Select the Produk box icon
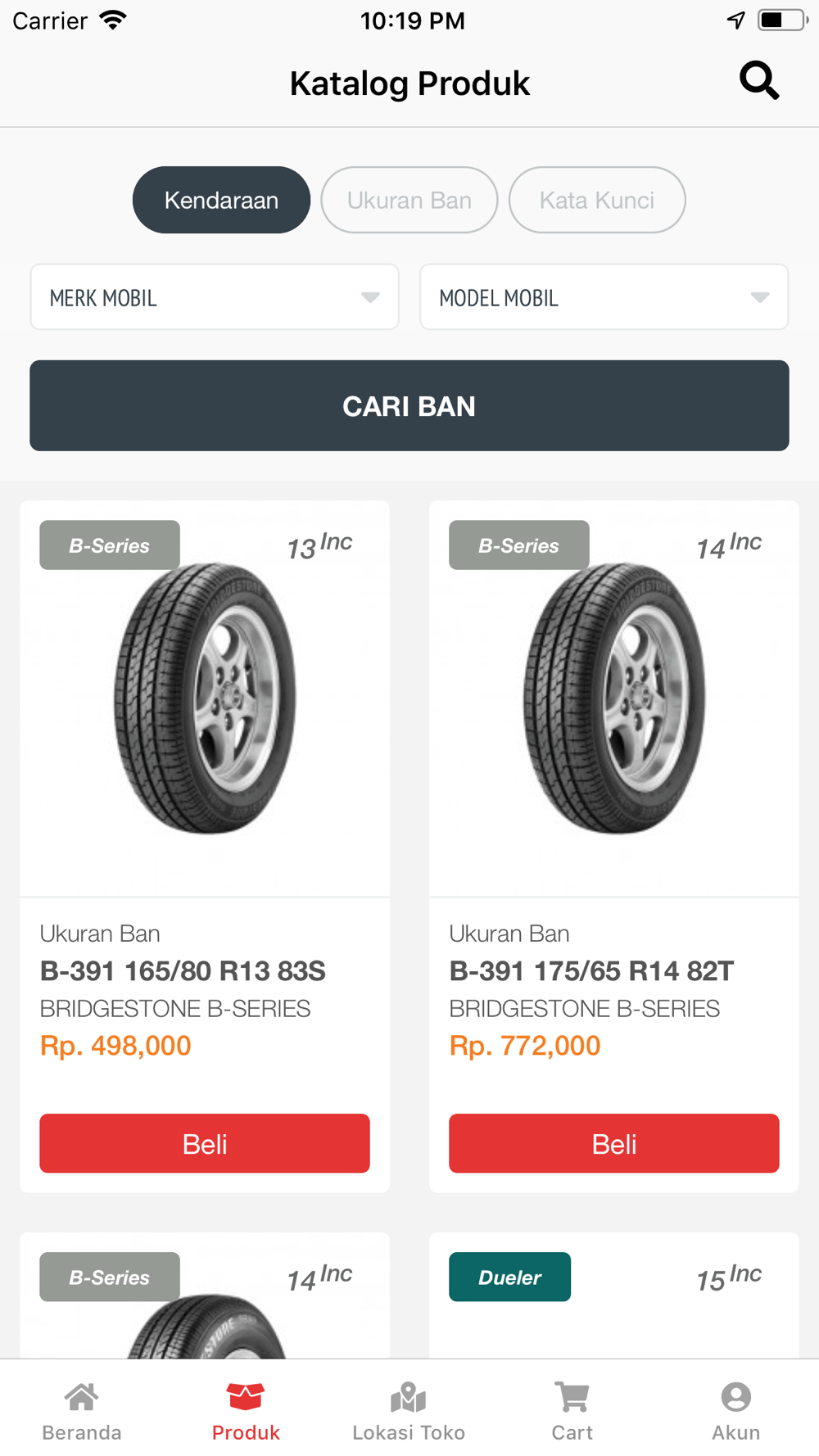This screenshot has width=819, height=1456. (246, 1397)
